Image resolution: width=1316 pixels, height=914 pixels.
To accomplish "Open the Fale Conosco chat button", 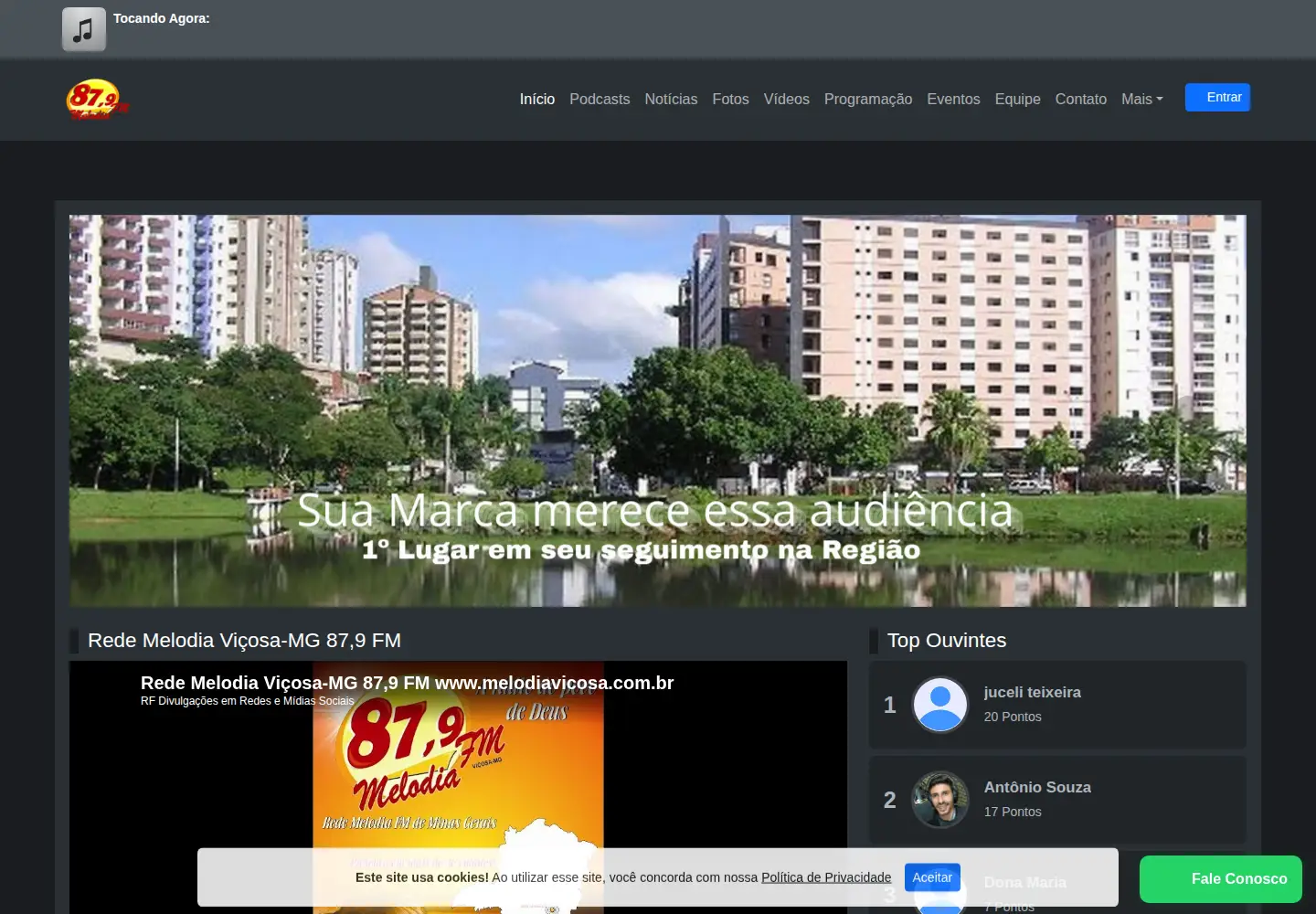I will coord(1221,879).
